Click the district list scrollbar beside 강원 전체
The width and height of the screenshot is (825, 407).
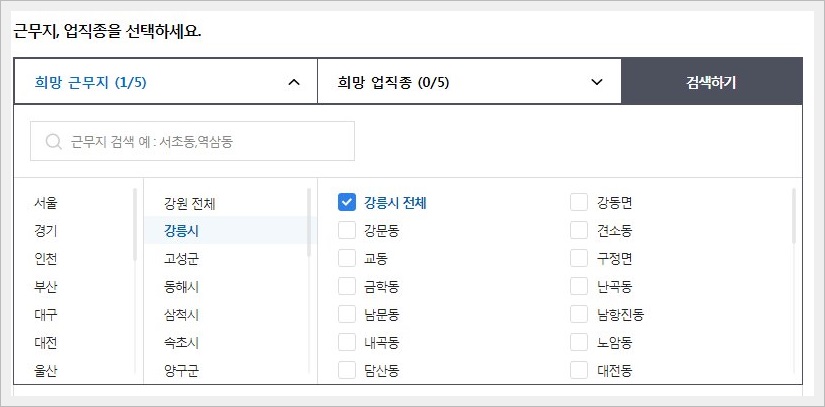(309, 222)
